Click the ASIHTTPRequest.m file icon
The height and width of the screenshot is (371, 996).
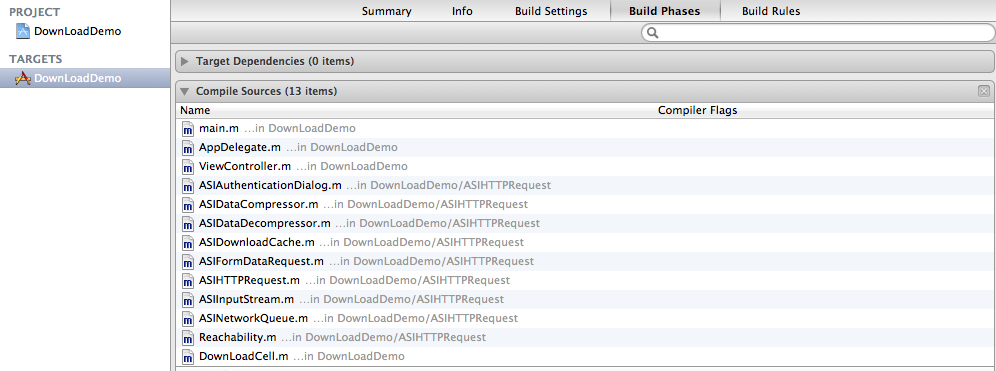[x=187, y=280]
